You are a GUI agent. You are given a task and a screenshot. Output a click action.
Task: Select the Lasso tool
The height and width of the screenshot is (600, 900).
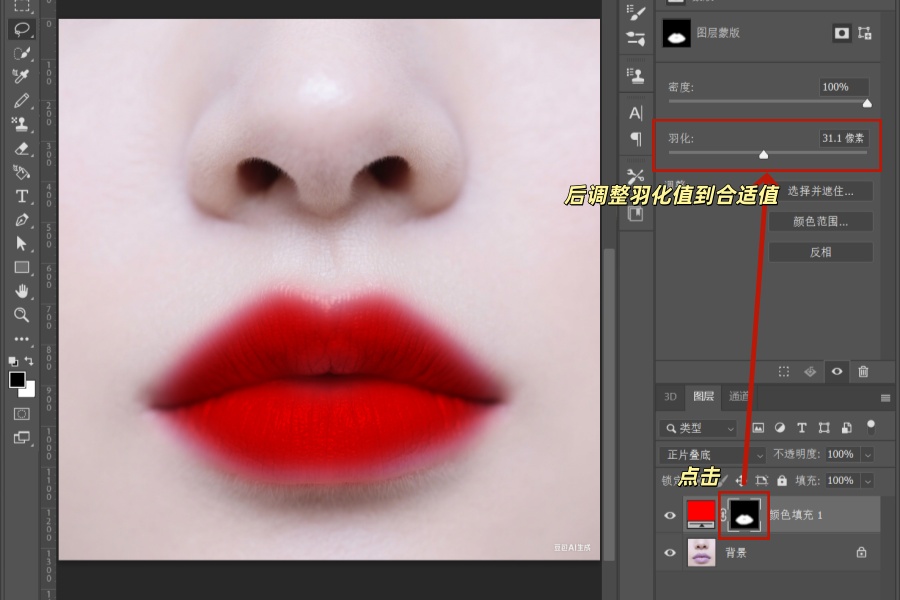click(22, 29)
